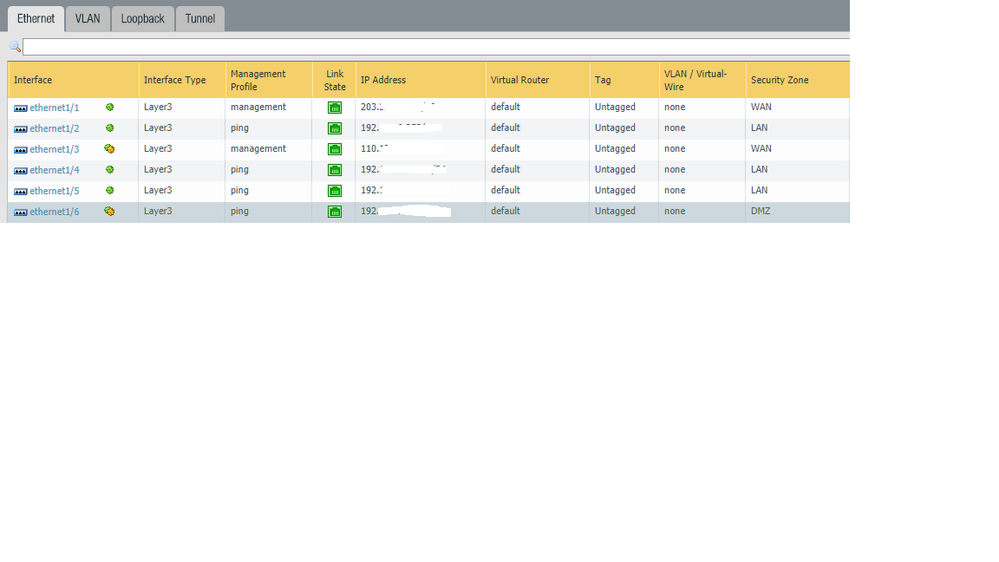Open the ethernet1/5 interface link
Viewport: 999px width, 562px height.
coord(54,191)
